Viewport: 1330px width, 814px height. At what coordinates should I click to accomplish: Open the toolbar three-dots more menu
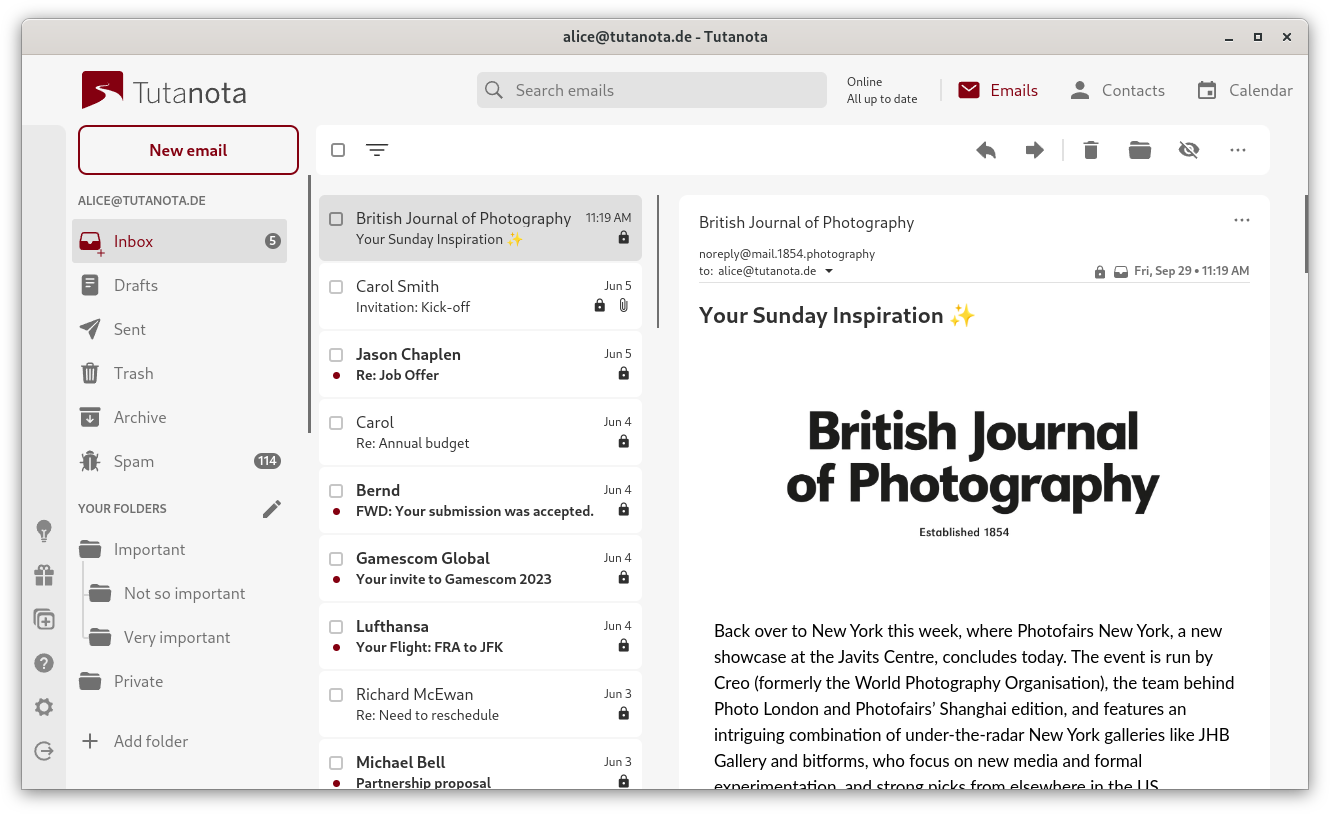coord(1238,150)
